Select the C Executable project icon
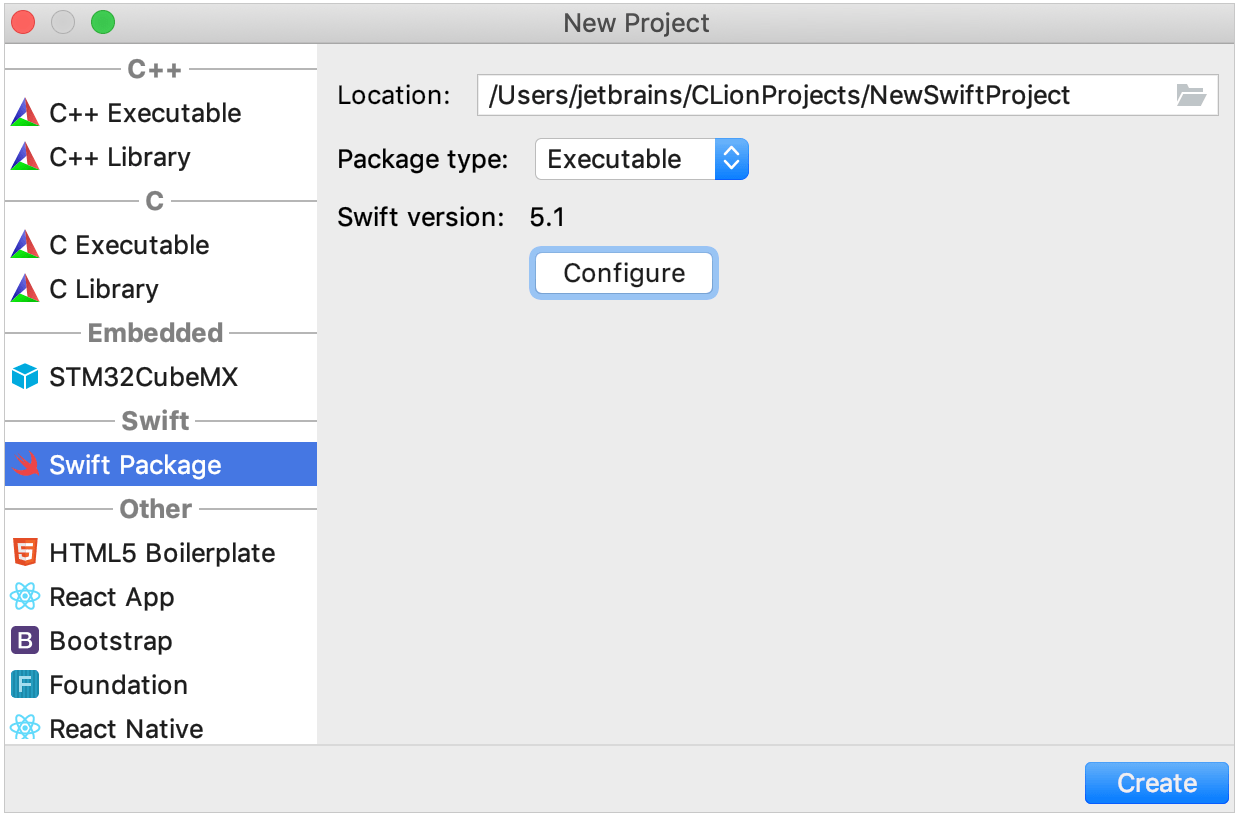This screenshot has height=822, width=1242. click(27, 245)
